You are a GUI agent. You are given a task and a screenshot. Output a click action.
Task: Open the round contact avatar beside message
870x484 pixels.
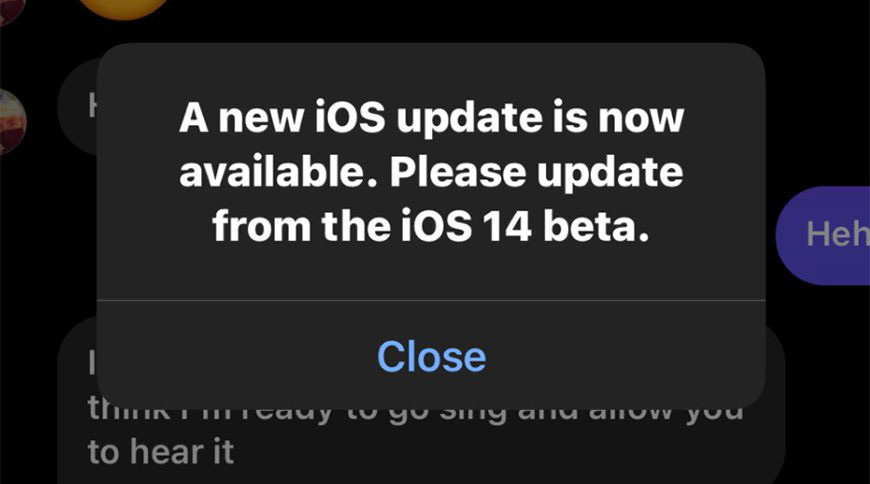point(12,122)
